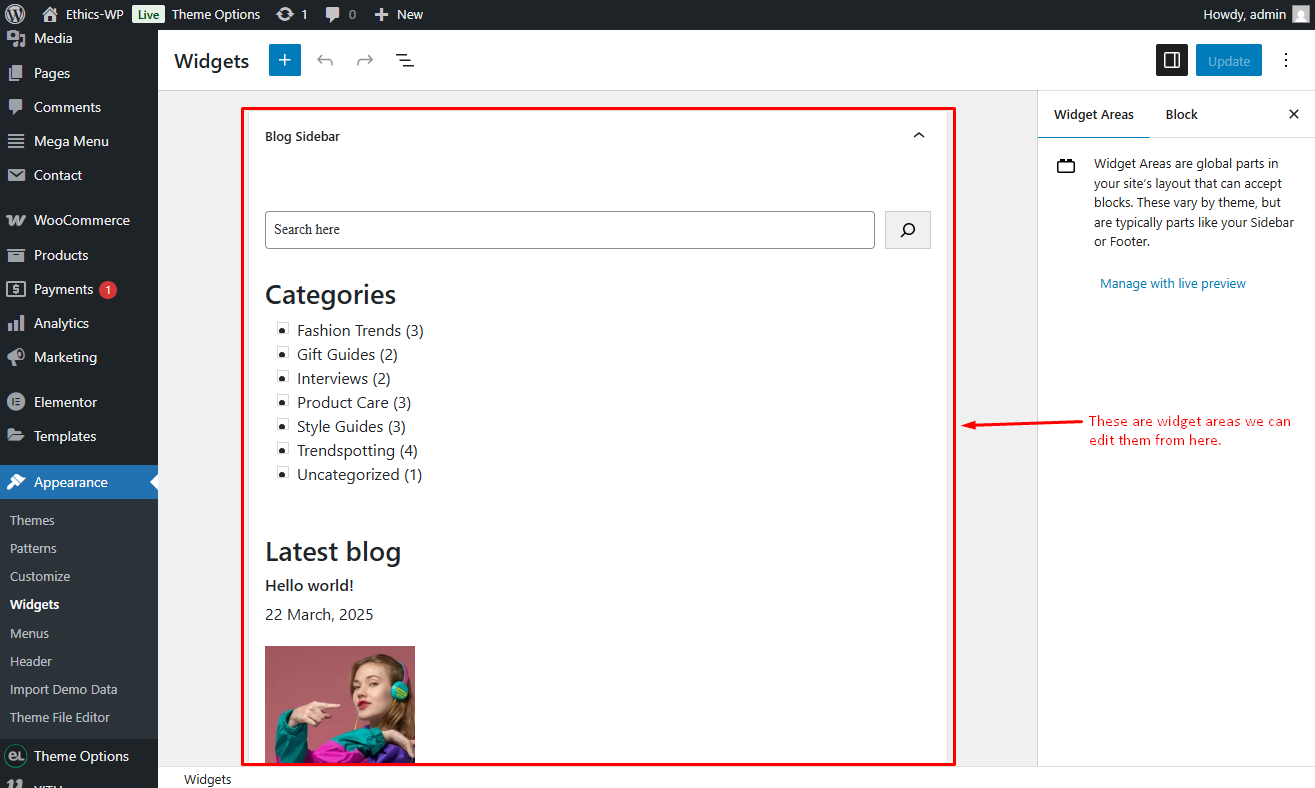Click the Undo arrow icon
The image size is (1315, 788).
pos(325,60)
